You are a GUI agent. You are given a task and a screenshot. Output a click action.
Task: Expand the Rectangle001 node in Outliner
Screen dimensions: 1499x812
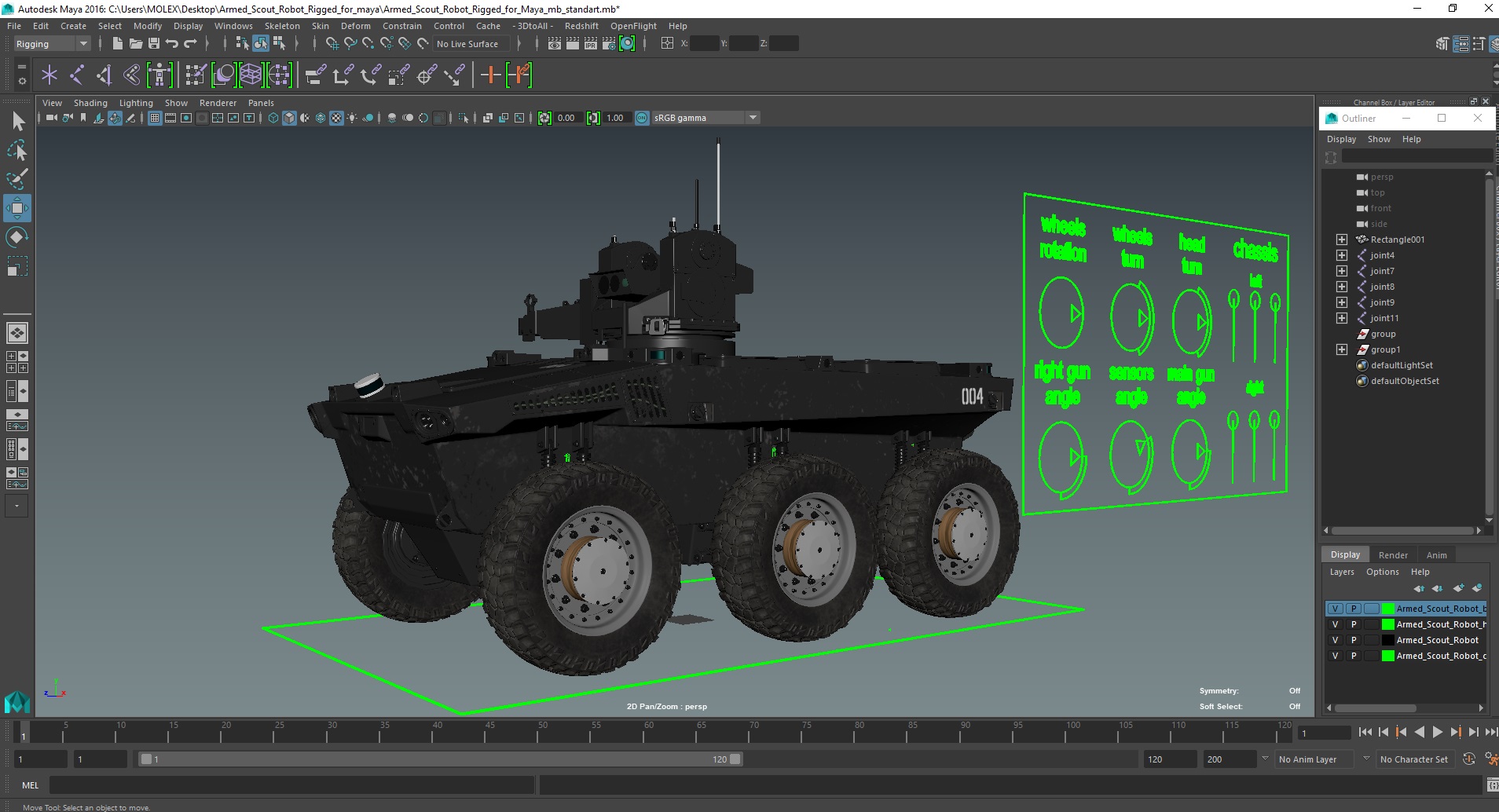point(1342,240)
